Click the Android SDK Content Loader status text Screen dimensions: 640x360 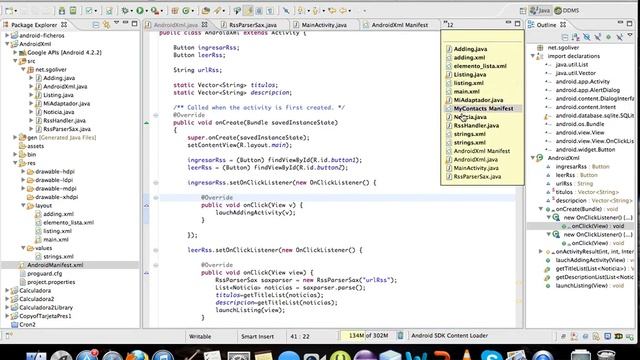[x=449, y=336]
